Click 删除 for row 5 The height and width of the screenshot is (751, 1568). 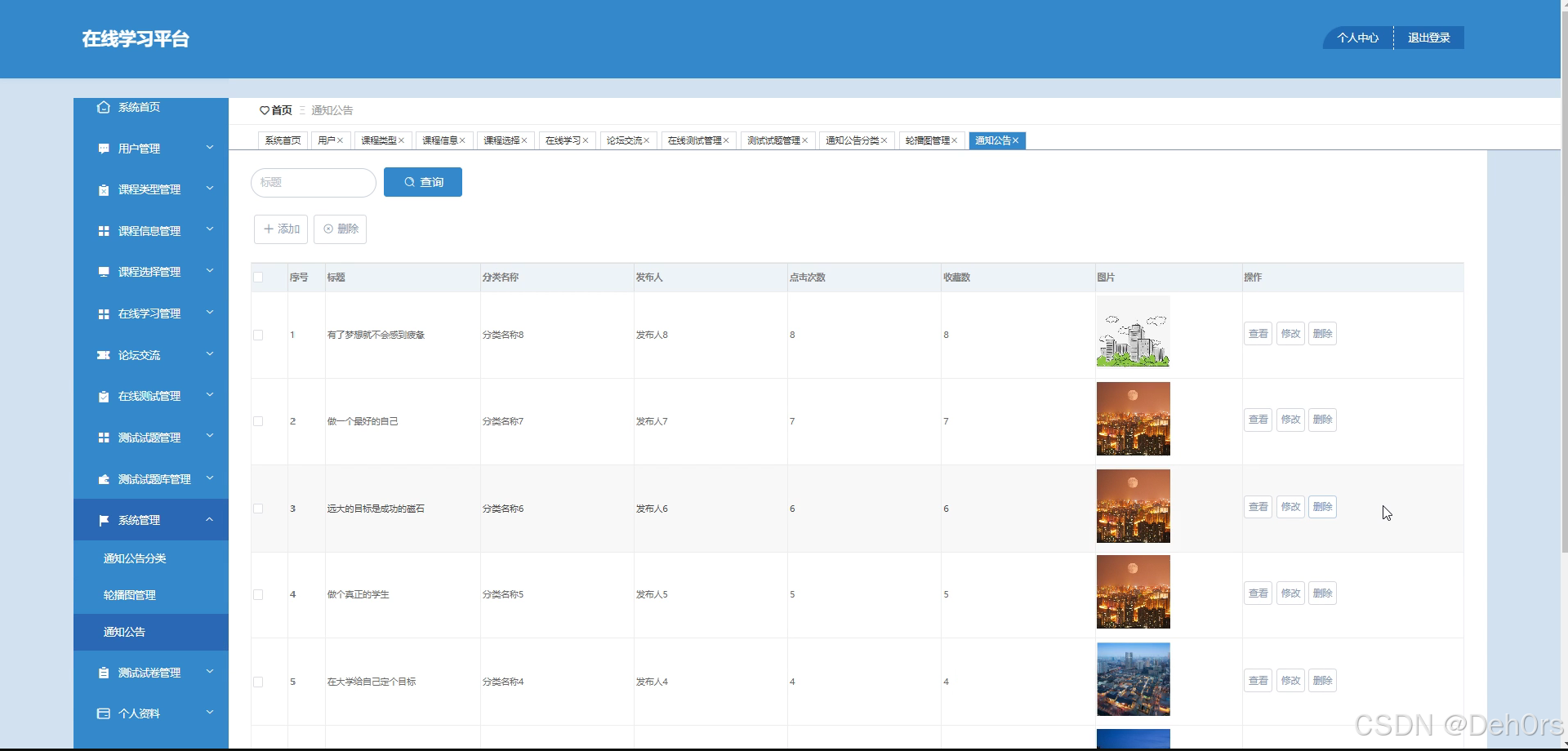(x=1322, y=681)
